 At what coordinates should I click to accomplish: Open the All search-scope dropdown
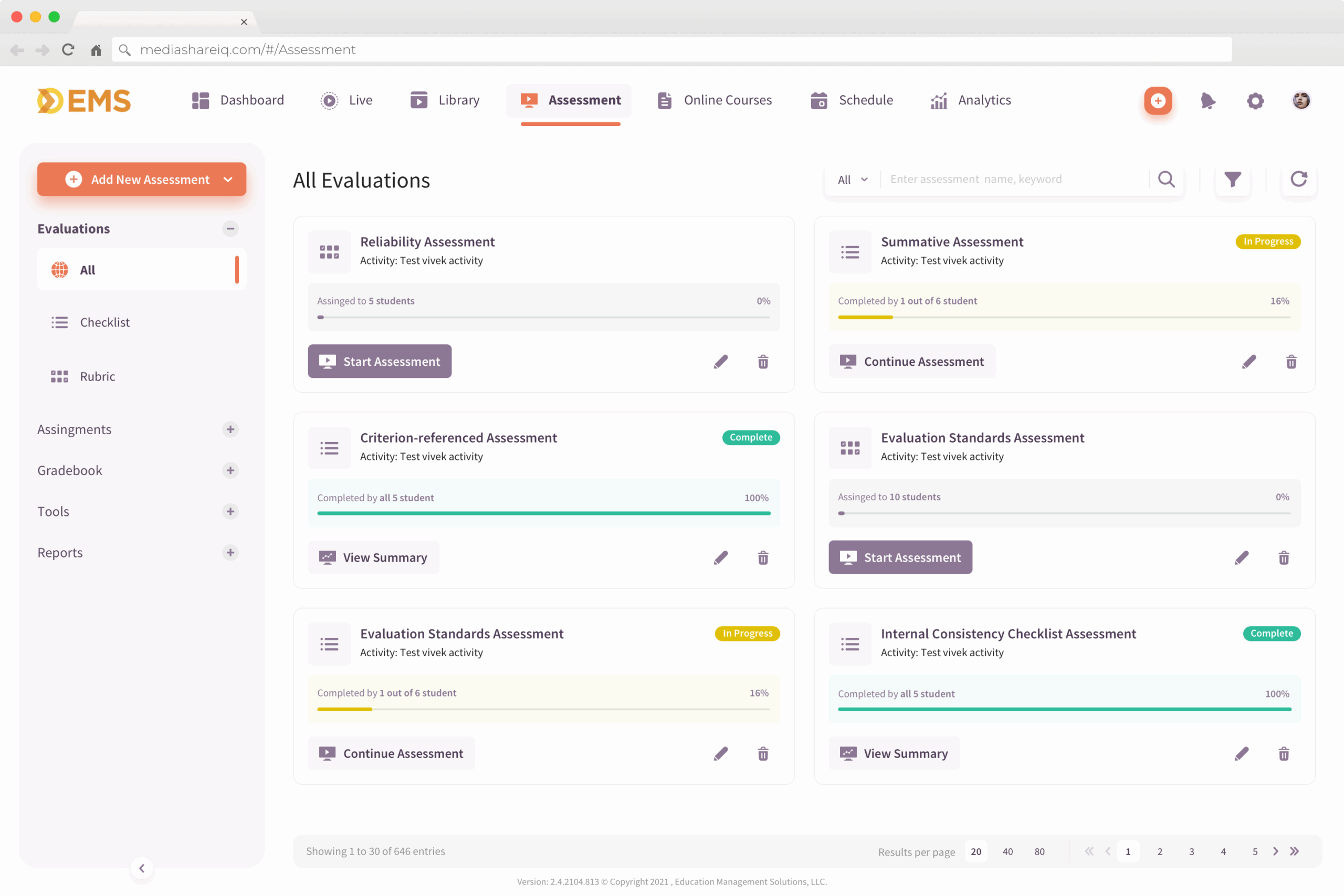pyautogui.click(x=852, y=180)
